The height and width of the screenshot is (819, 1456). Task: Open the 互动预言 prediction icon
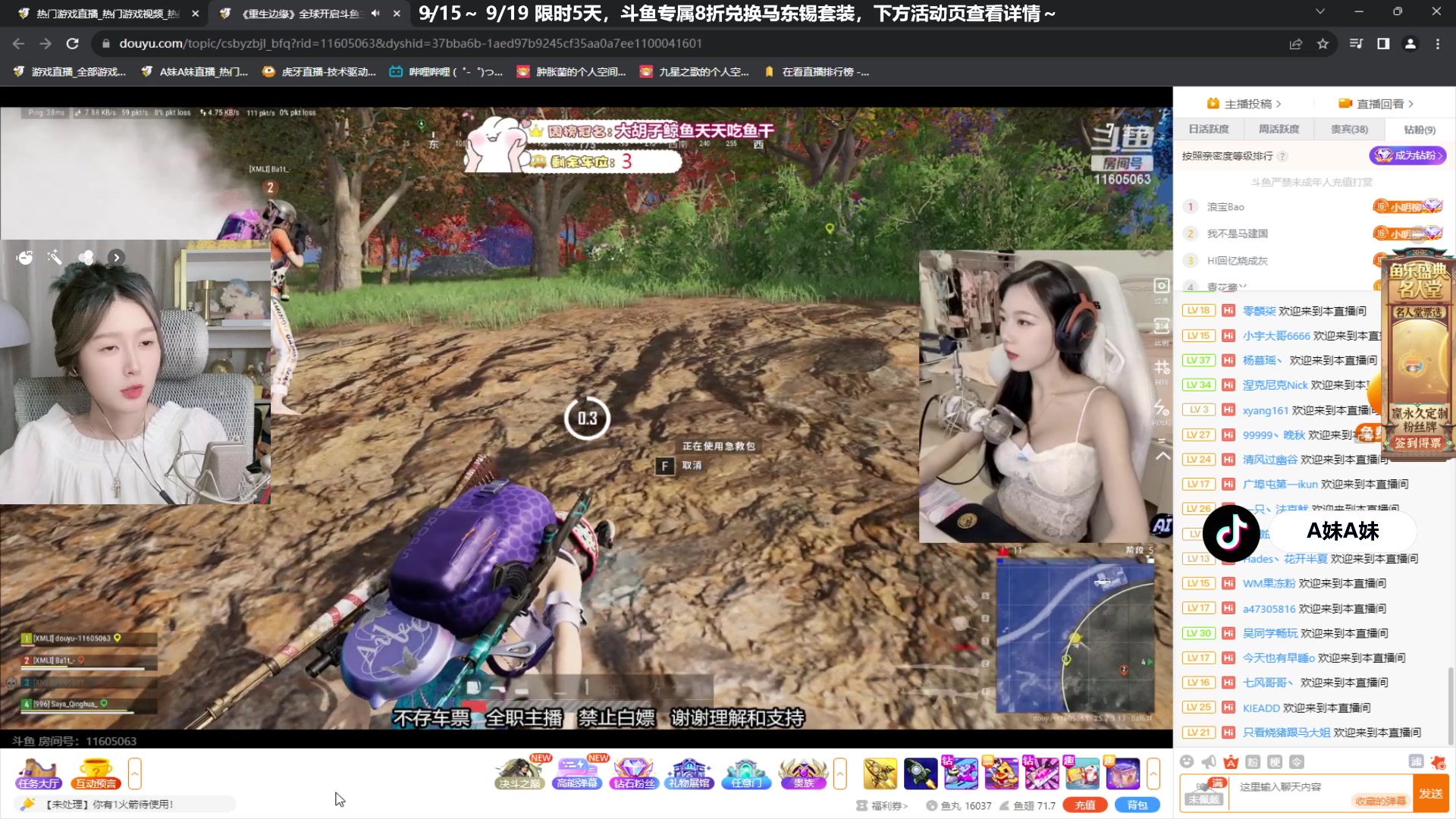[x=96, y=773]
